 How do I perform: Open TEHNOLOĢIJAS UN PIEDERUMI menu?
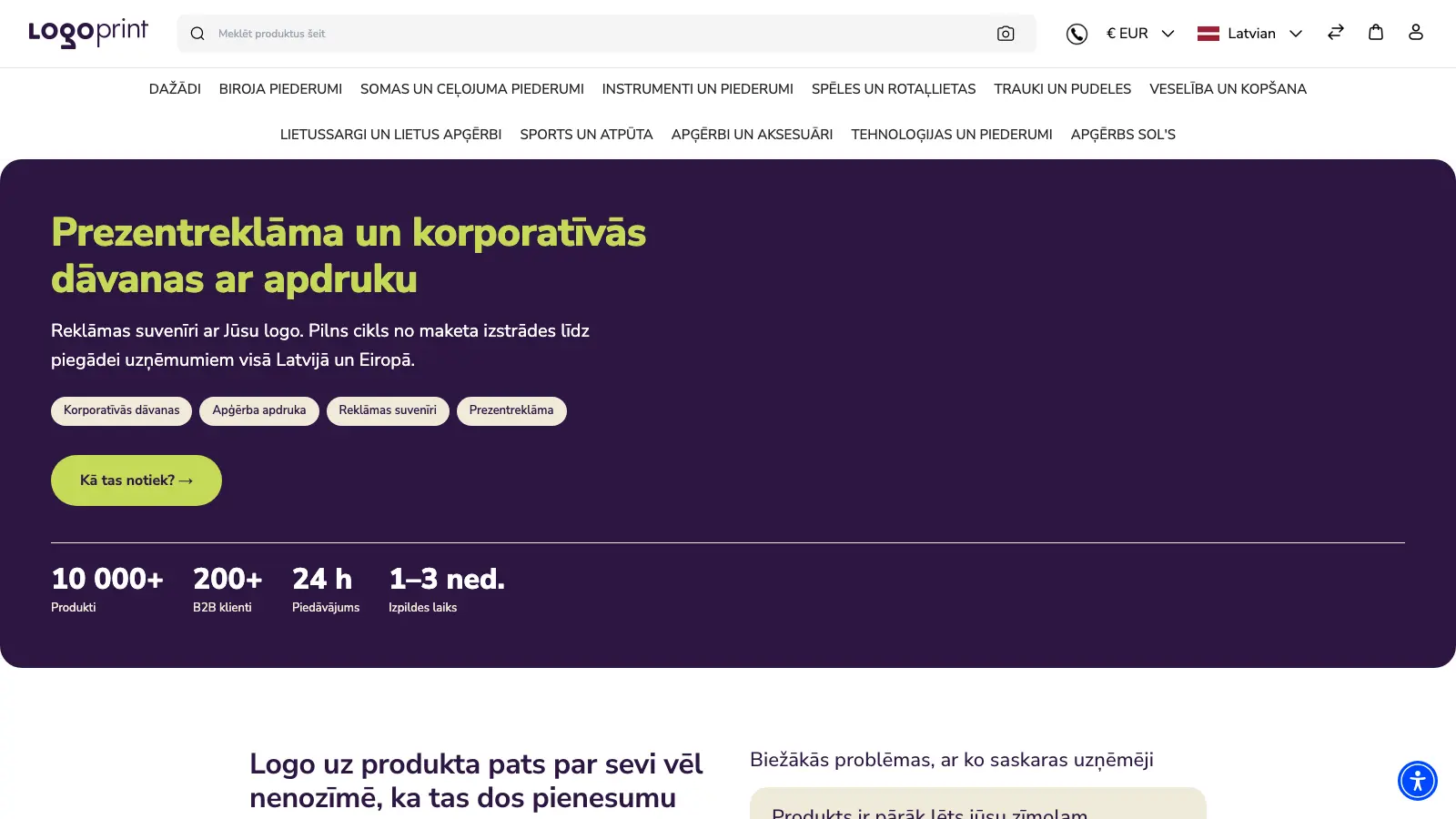click(x=952, y=135)
